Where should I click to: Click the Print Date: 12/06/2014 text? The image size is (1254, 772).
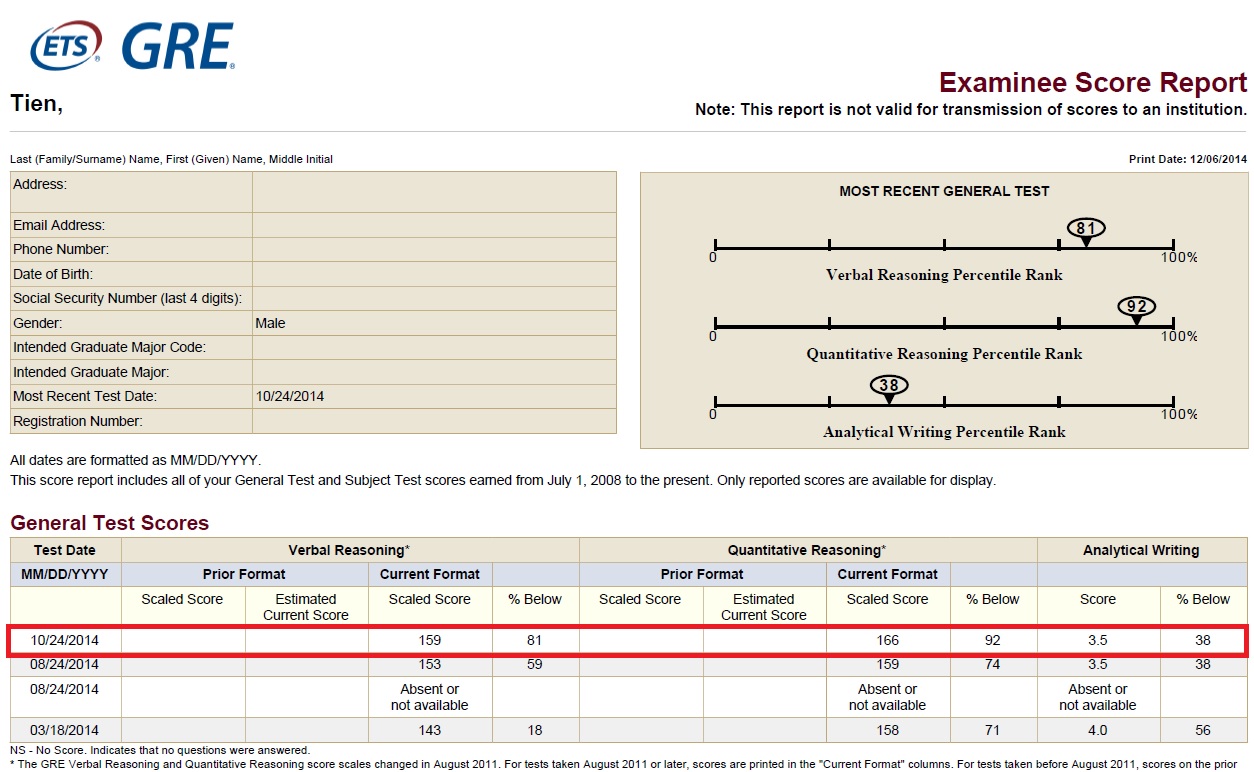(x=1188, y=159)
